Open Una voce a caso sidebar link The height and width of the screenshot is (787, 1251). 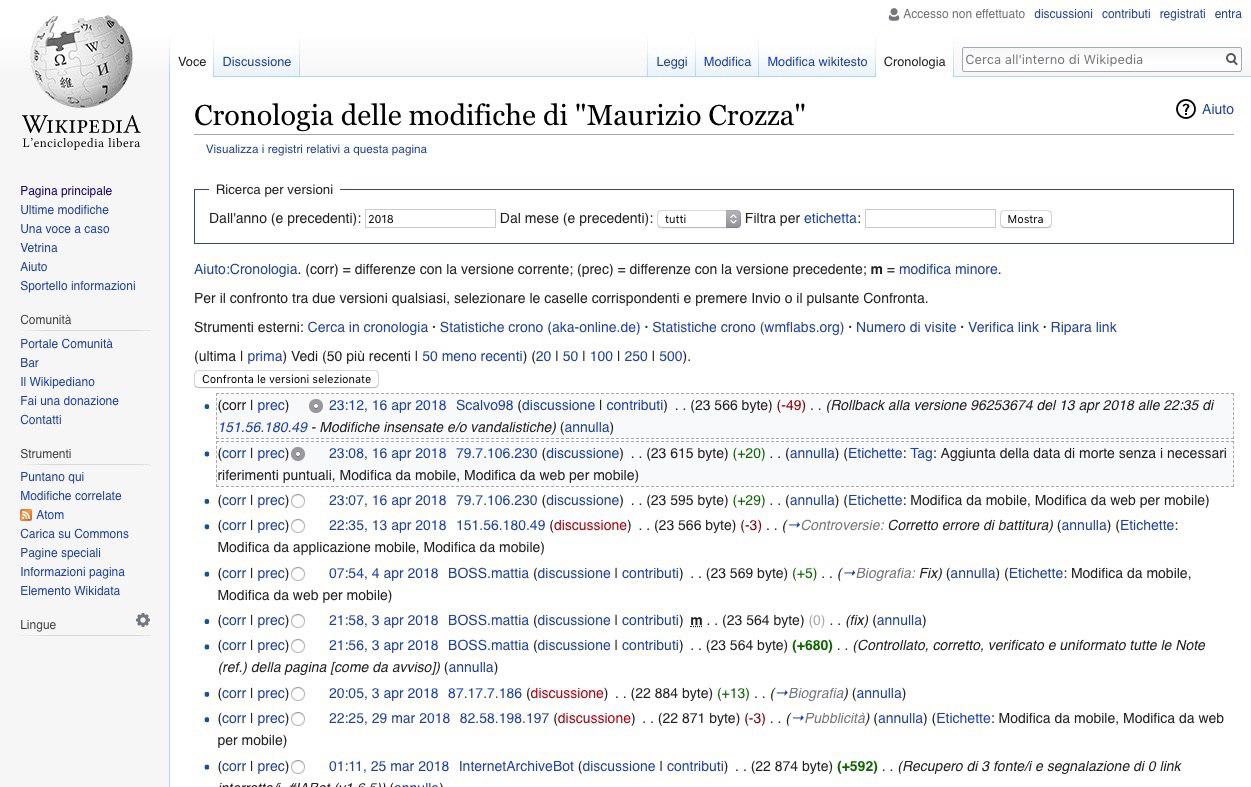65,229
